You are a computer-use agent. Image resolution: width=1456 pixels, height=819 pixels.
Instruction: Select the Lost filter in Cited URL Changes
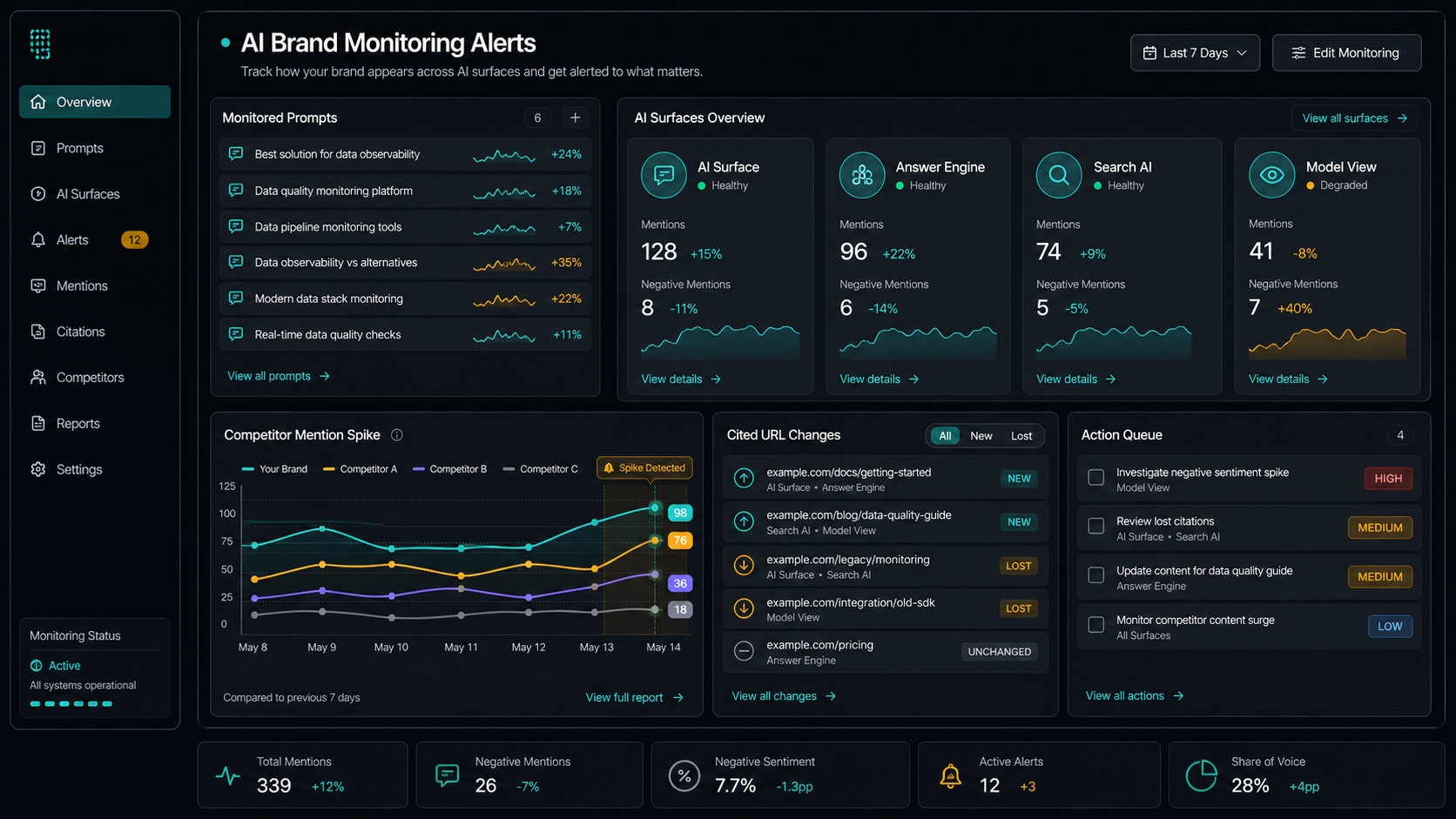[x=1021, y=436]
